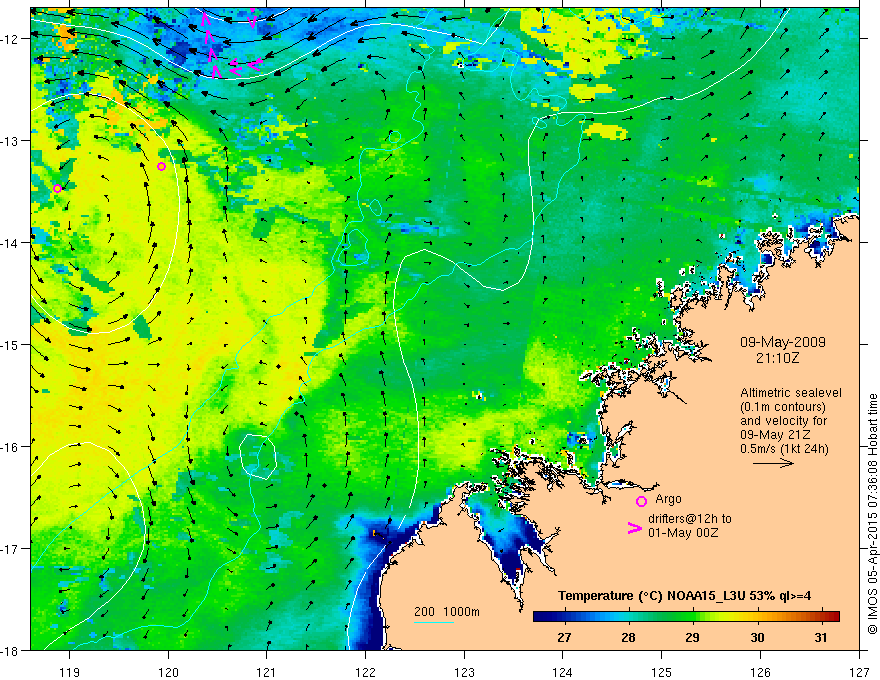This screenshot has width=880, height=680.
Task: Click the longitude axis label '121'
Action: coord(267,672)
